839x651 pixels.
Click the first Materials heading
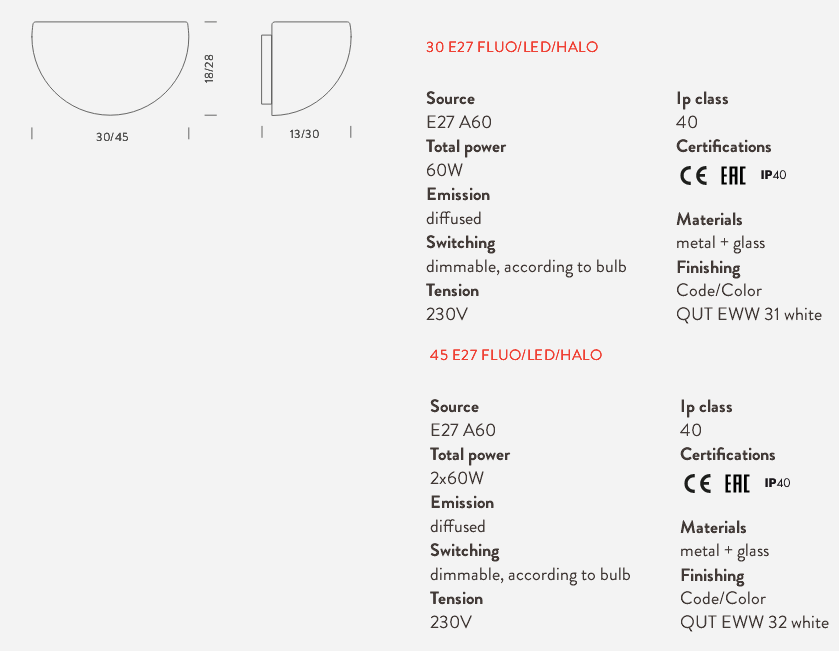coord(710,219)
